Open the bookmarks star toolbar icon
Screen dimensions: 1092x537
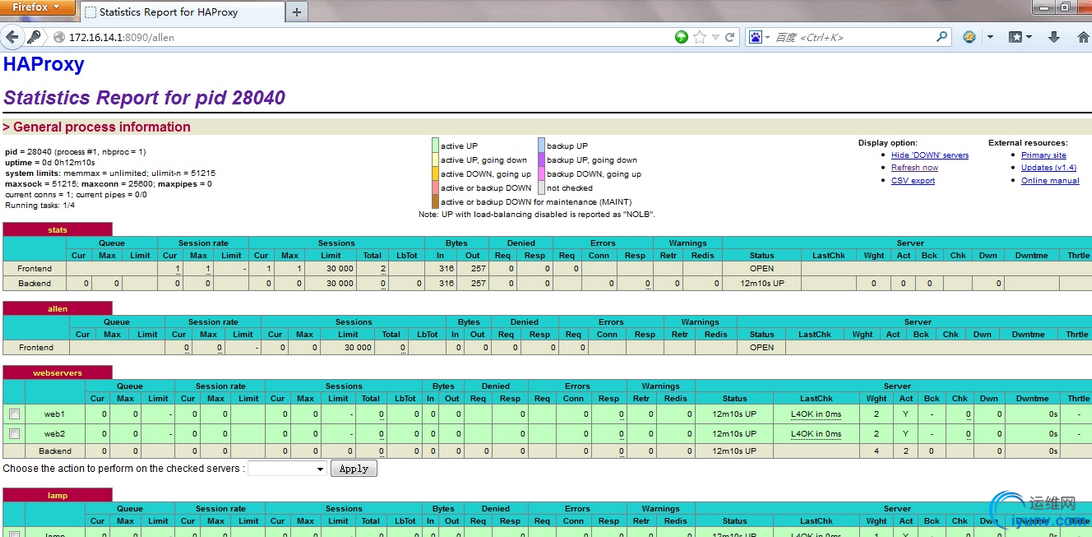pyautogui.click(x=1015, y=37)
